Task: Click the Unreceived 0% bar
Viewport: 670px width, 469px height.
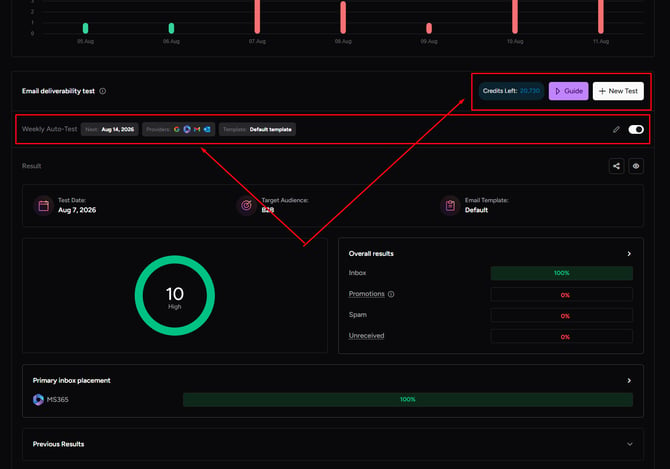Action: [561, 337]
